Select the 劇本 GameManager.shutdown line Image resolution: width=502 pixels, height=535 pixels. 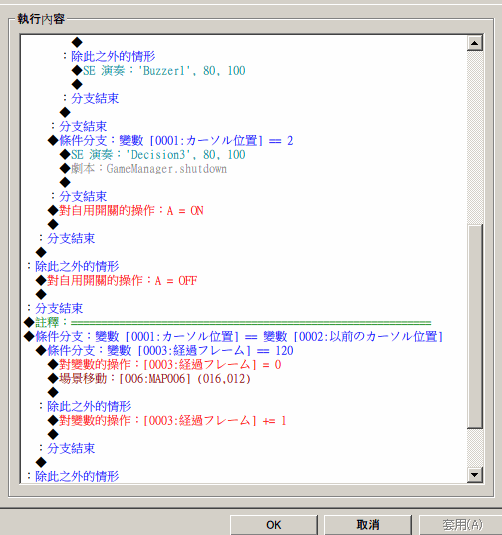tap(143, 169)
